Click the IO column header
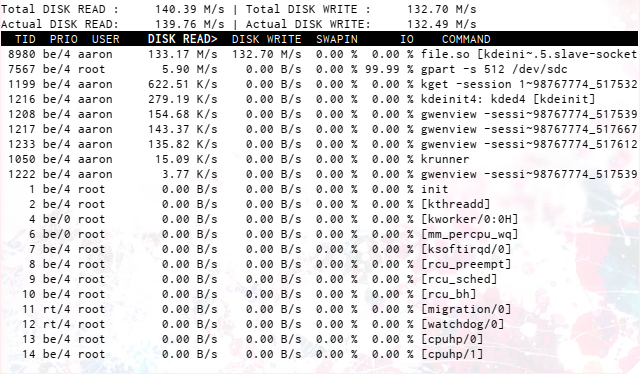The width and height of the screenshot is (640, 374). pyautogui.click(x=407, y=39)
